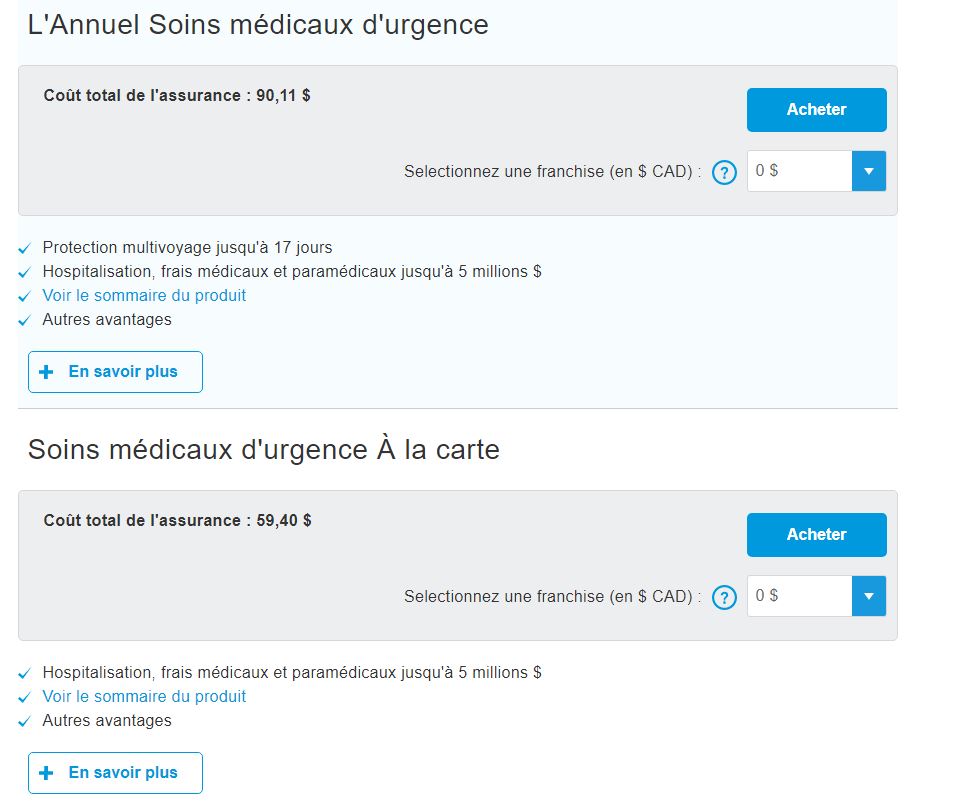
Task: Click the plus icon on À la carte "En savoir plus"
Action: (x=45, y=772)
